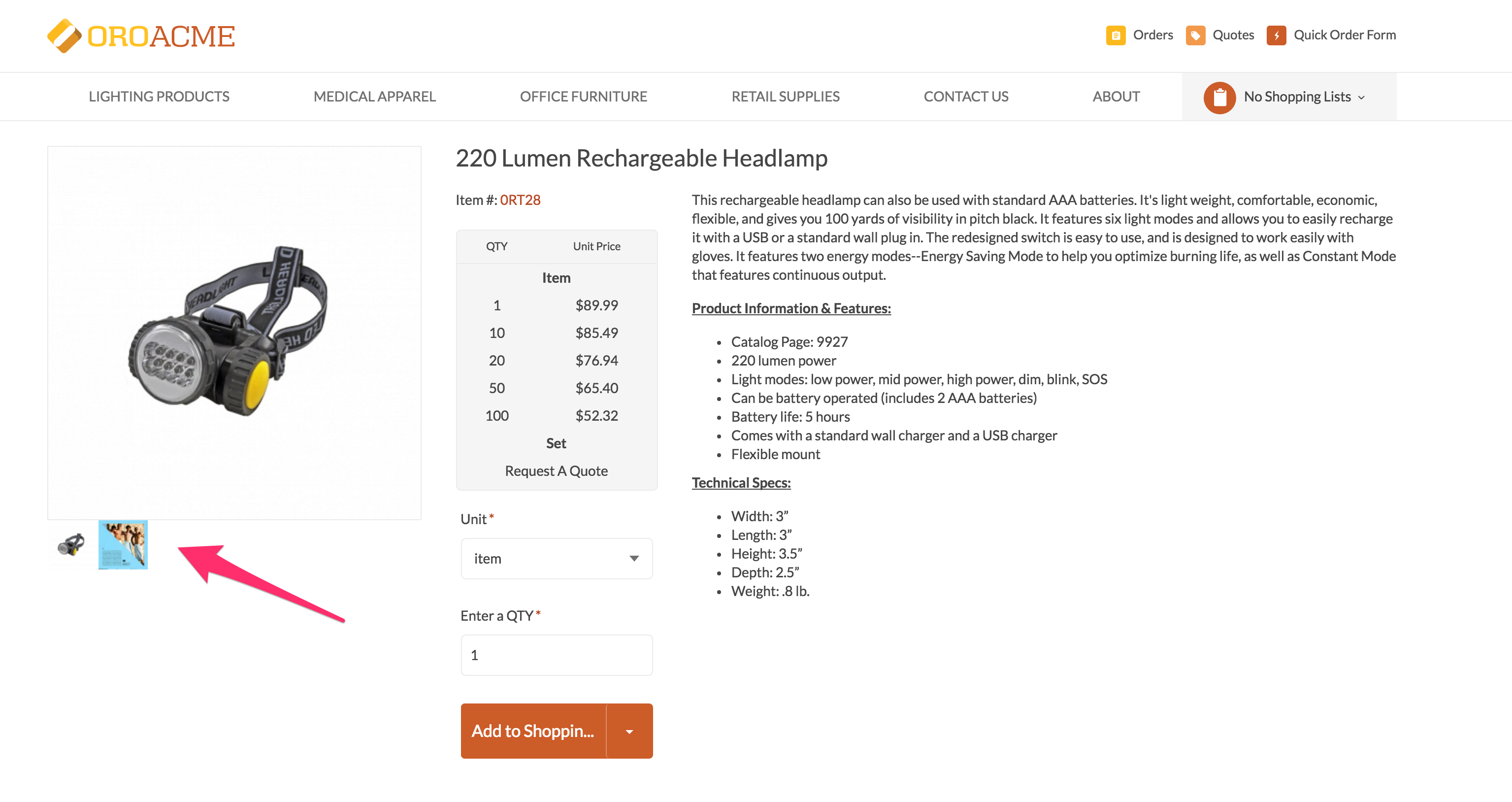Open the Contact Us page

click(965, 97)
